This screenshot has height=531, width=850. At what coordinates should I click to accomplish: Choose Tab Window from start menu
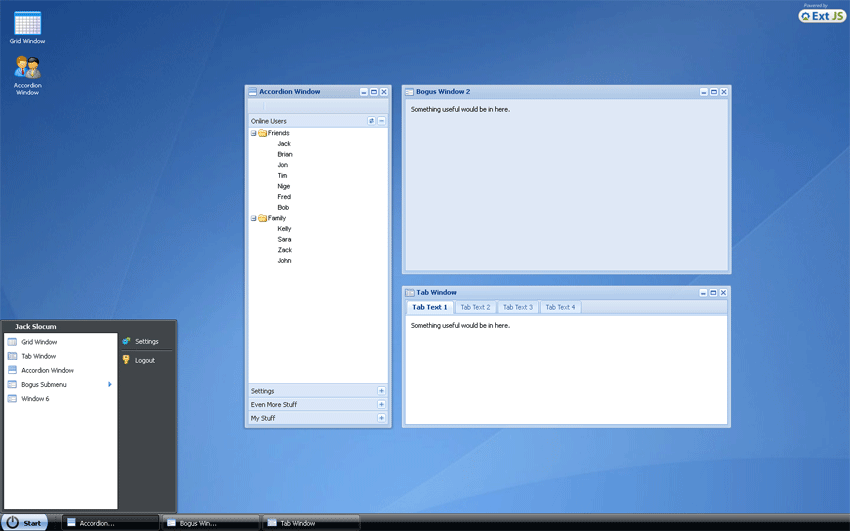click(60, 356)
